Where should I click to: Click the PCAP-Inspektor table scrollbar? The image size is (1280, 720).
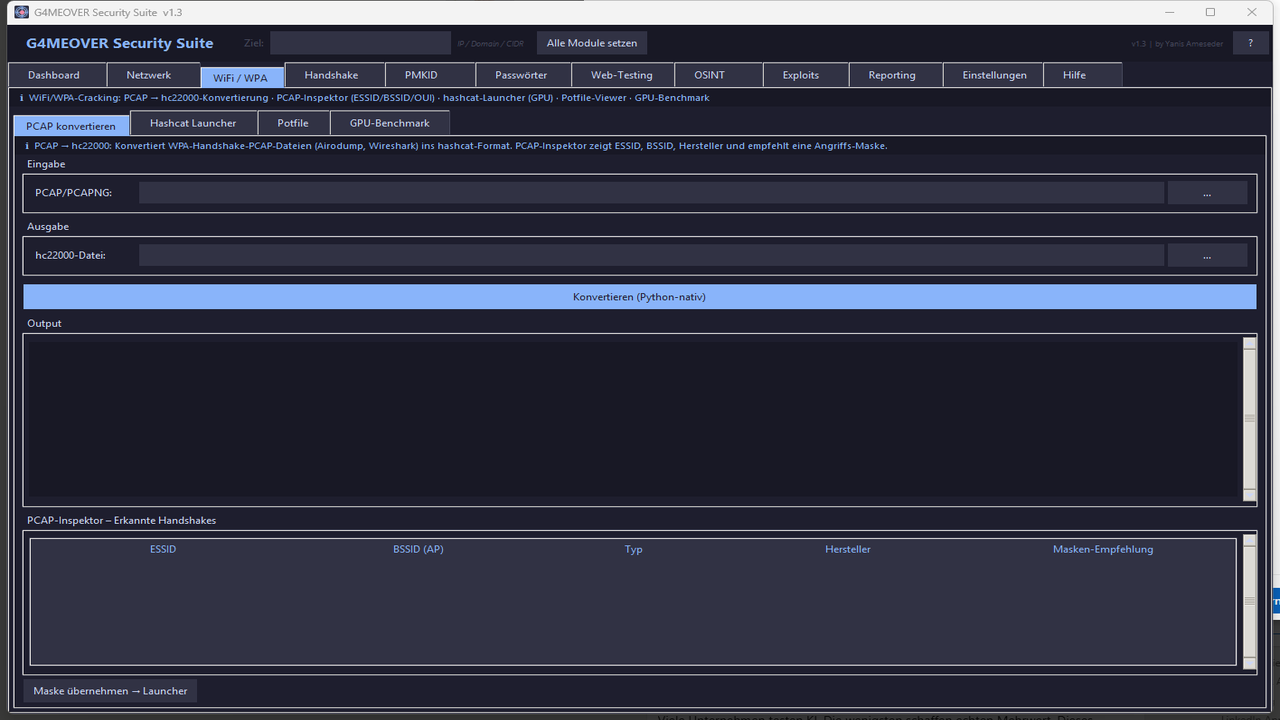1249,602
